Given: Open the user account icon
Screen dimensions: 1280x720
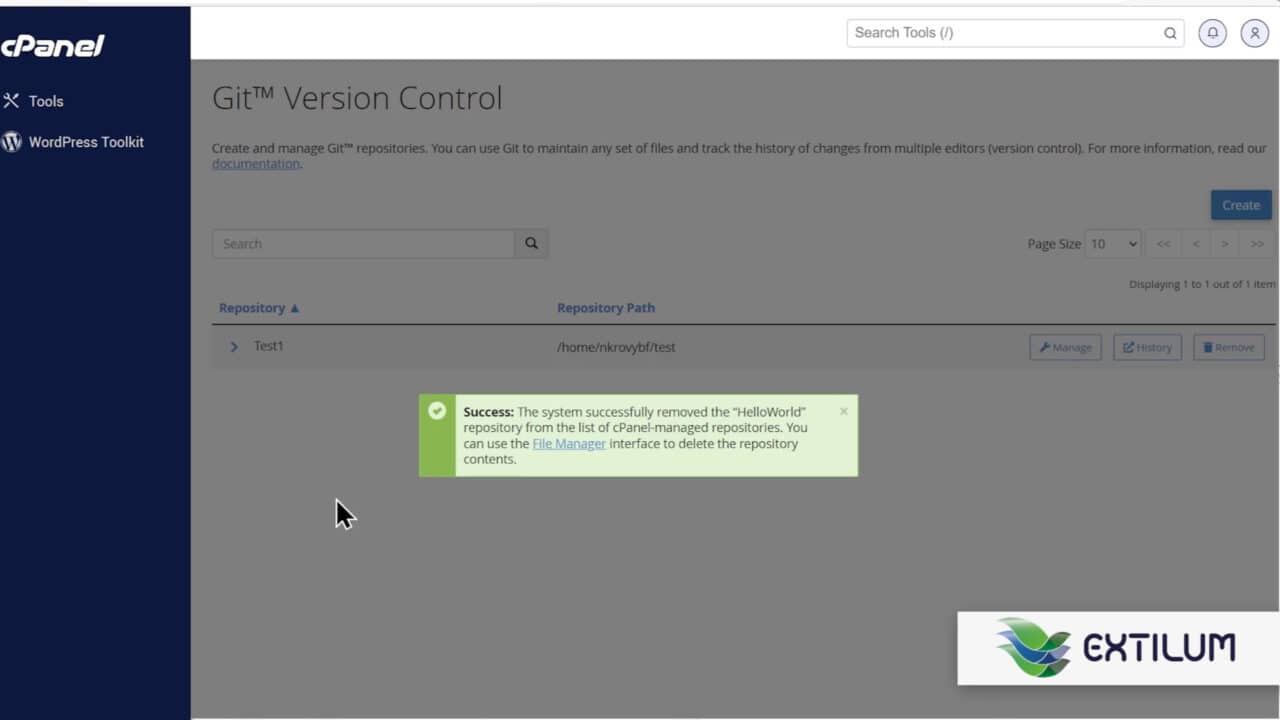Looking at the screenshot, I should click(x=1254, y=33).
